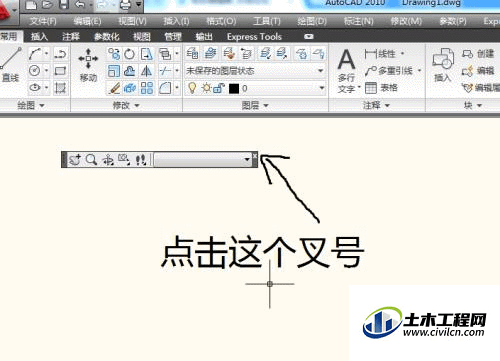Select the Mirror tool
Viewport: 500px width, 361px height.
147,71
